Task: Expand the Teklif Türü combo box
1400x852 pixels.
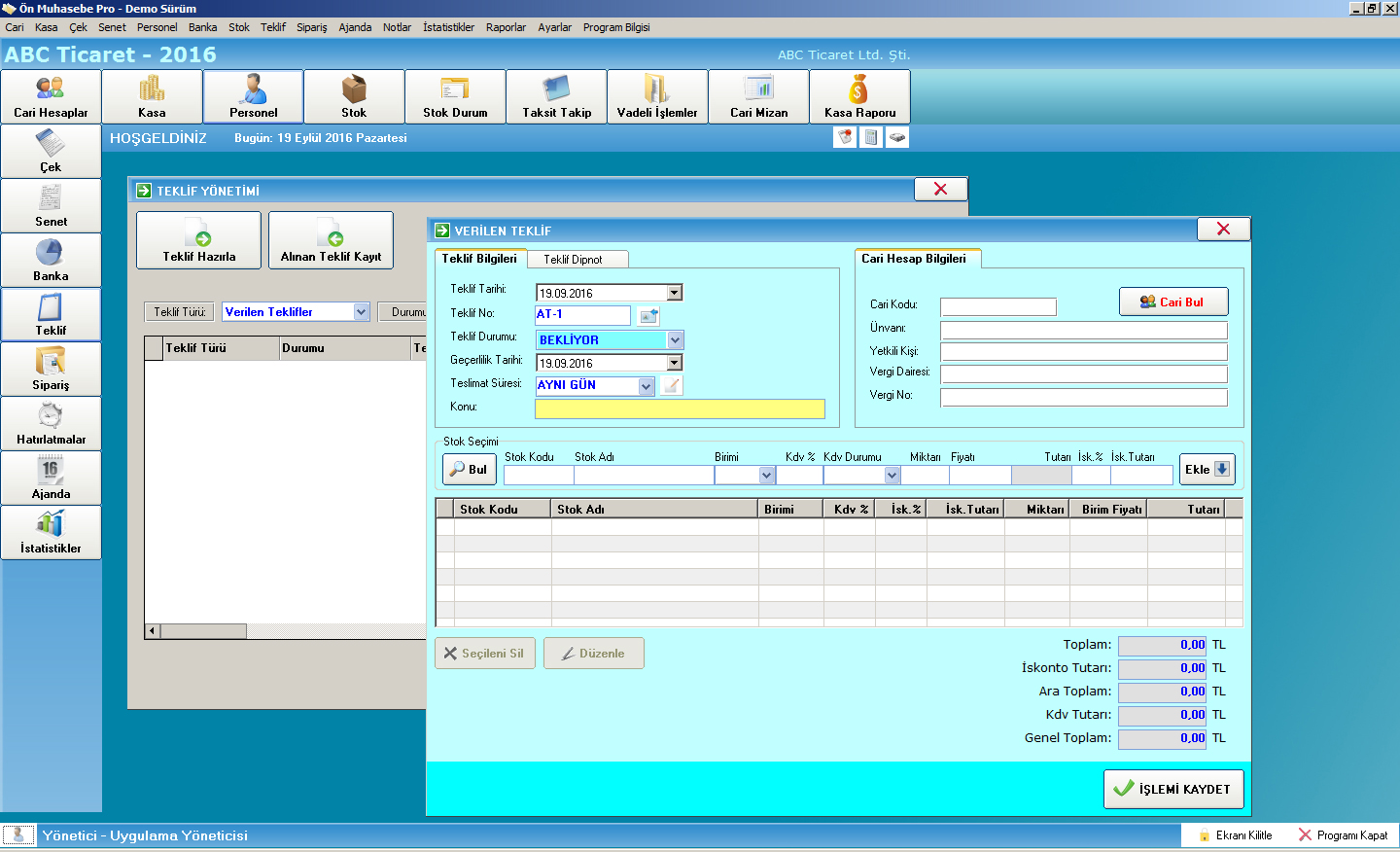Action: pyautogui.click(x=362, y=312)
